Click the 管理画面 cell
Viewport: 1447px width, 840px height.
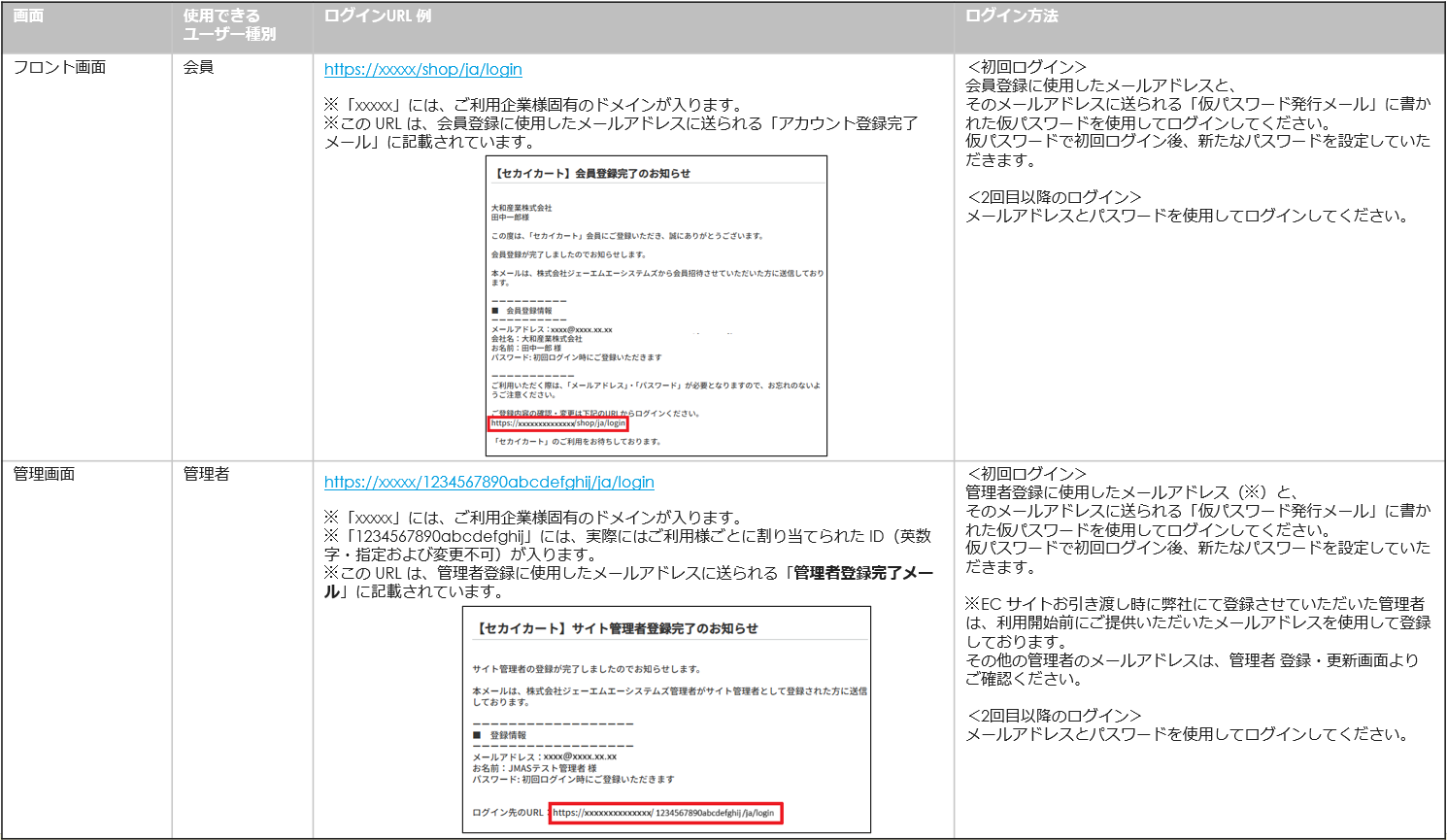click(x=44, y=474)
